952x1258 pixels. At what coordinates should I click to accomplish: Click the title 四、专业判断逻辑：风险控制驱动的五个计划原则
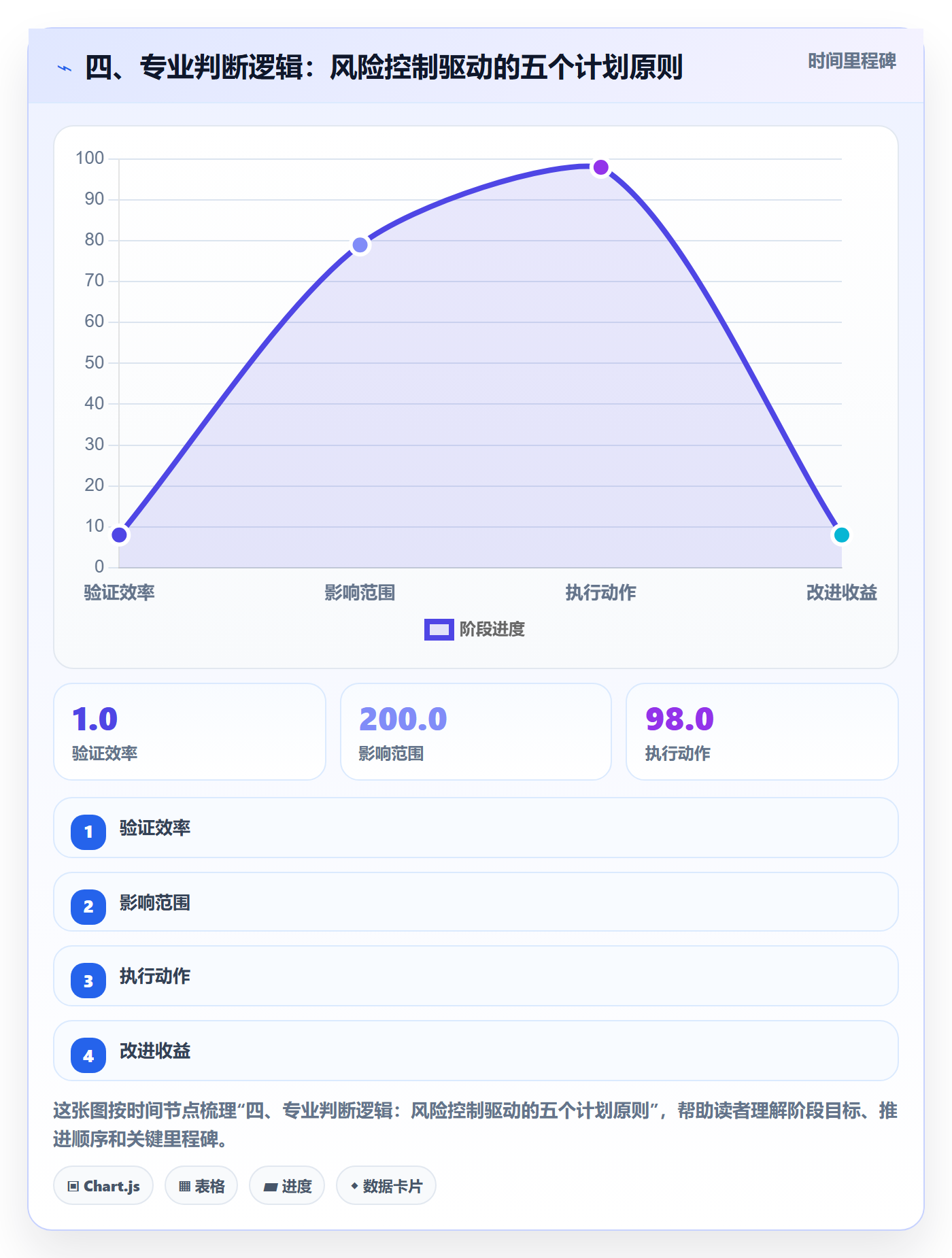point(384,68)
